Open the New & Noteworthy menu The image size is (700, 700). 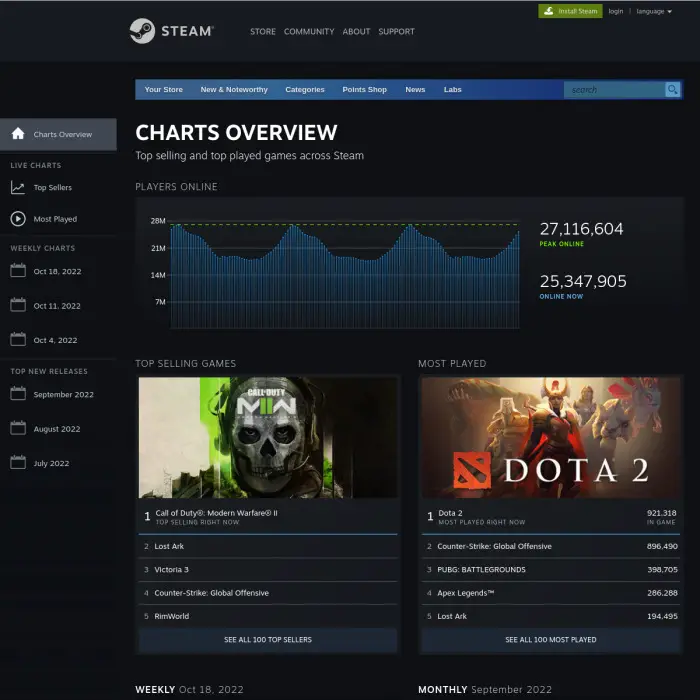coord(234,89)
